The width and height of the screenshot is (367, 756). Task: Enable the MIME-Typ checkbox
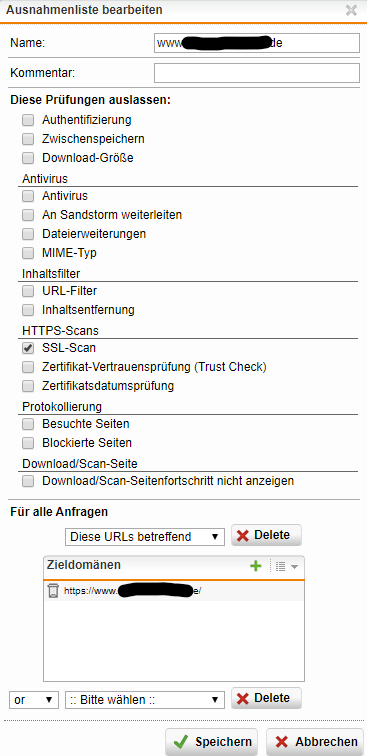tap(28, 253)
